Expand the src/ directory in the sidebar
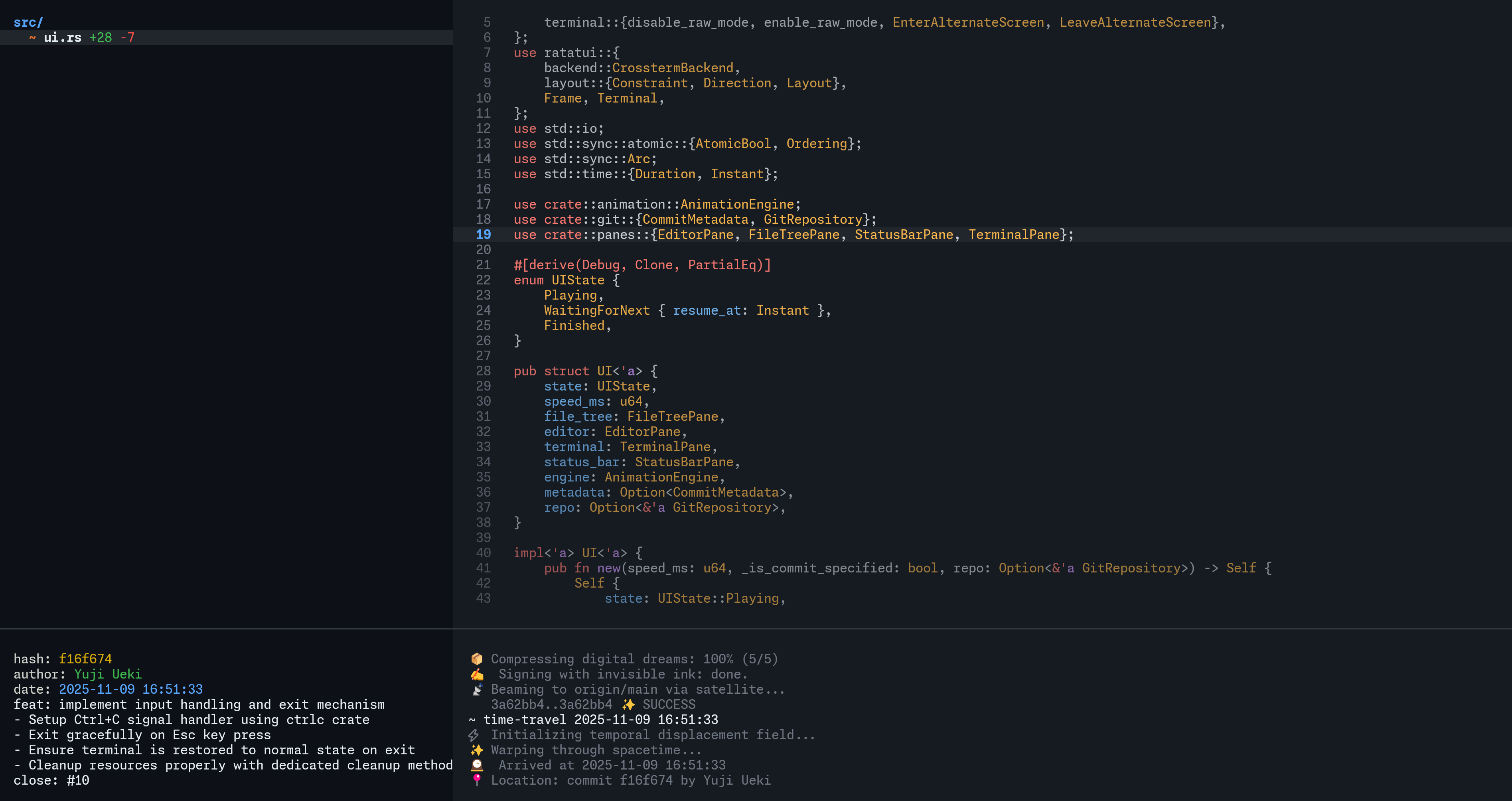The width and height of the screenshot is (1512, 801). [28, 22]
